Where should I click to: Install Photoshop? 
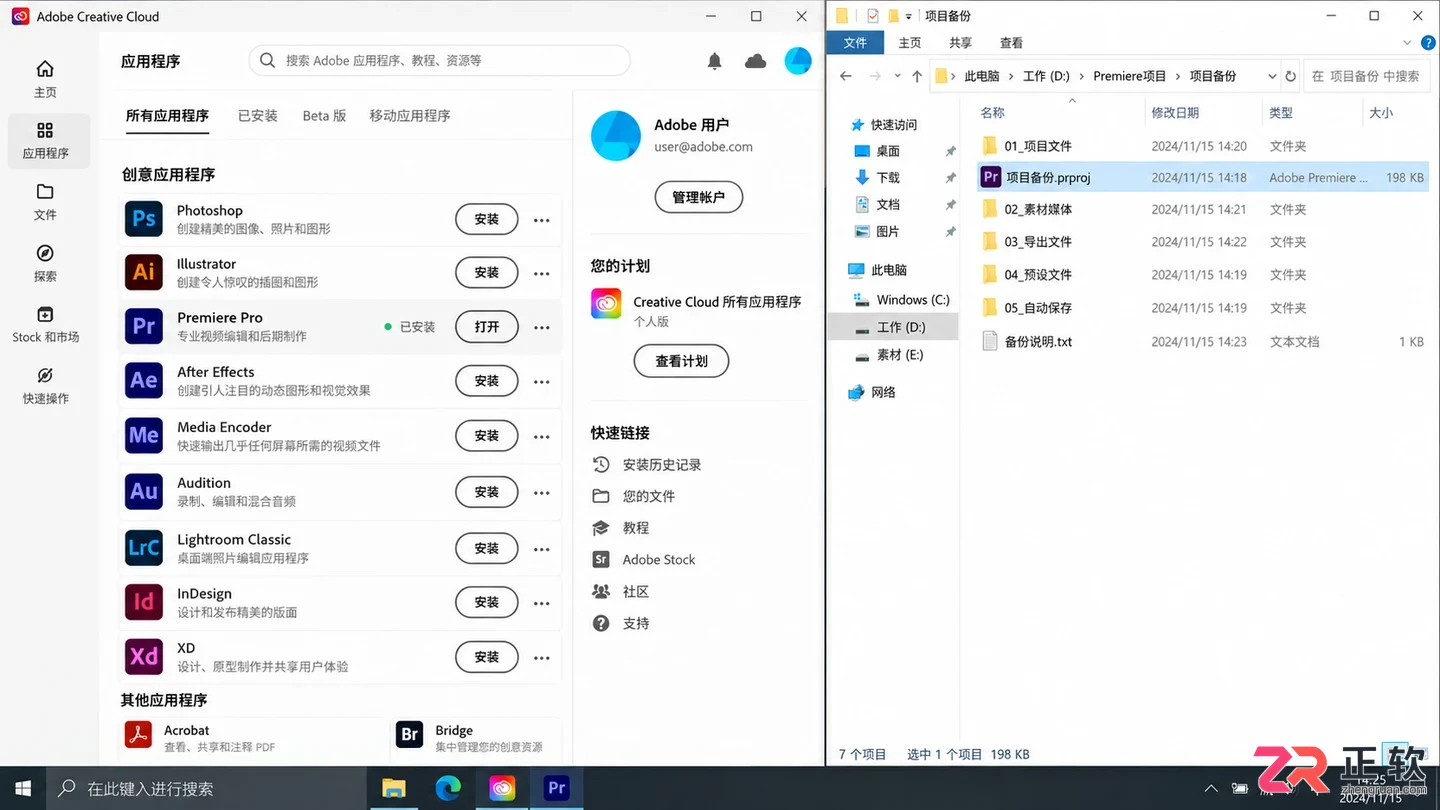487,219
